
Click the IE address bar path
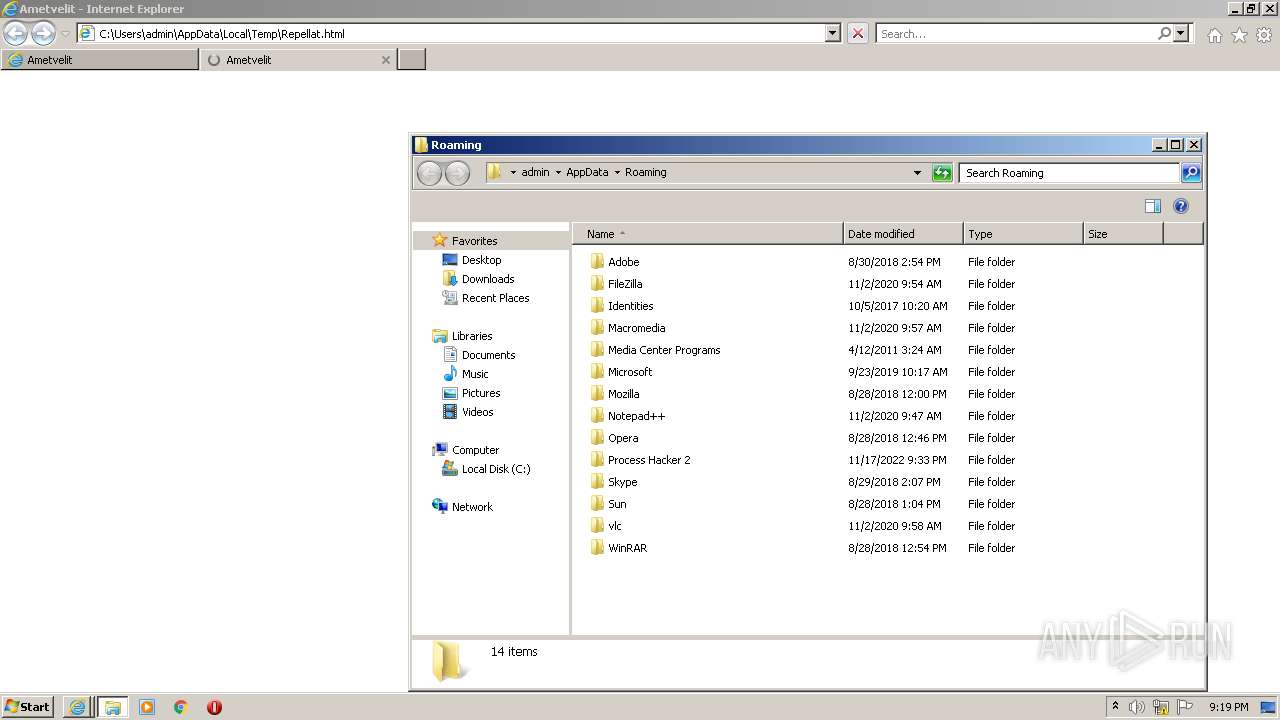pyautogui.click(x=221, y=33)
